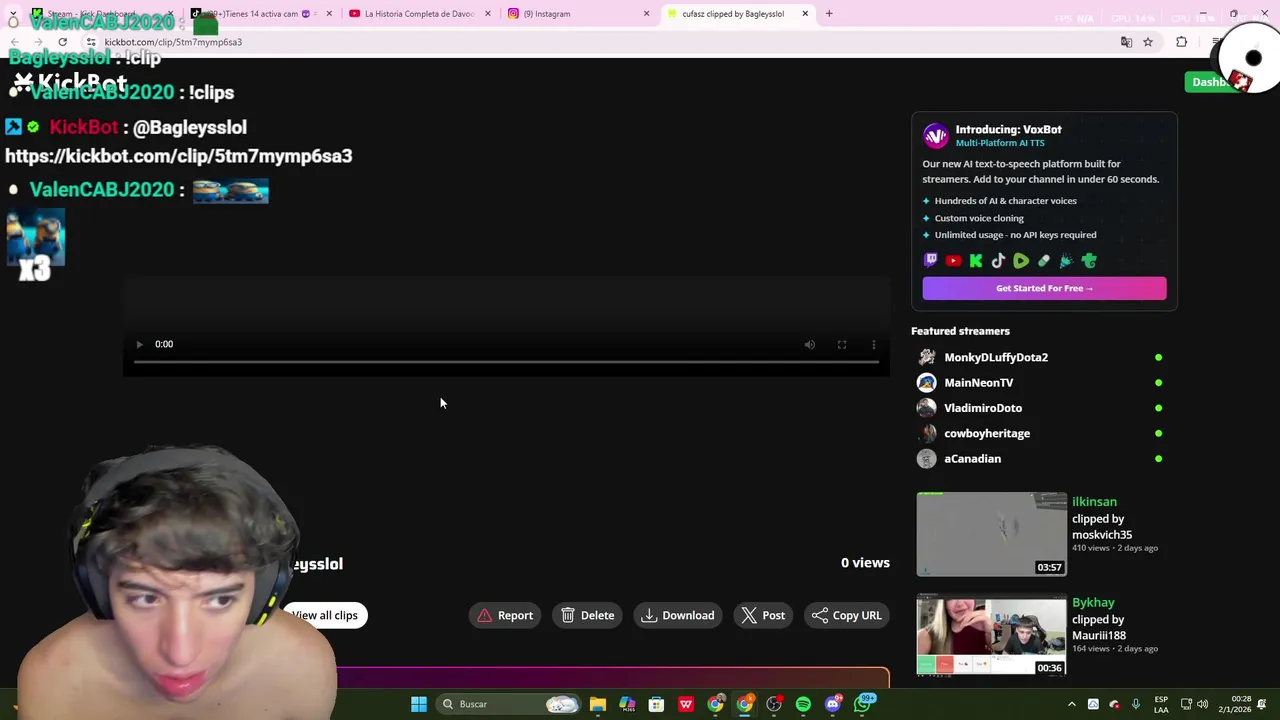Bookmark this page with the star icon

point(1148,42)
